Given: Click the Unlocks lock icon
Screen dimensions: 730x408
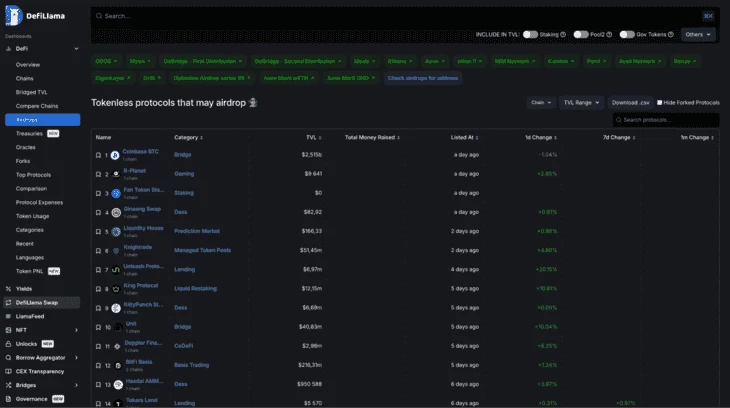Looking at the screenshot, I should coord(8,344).
